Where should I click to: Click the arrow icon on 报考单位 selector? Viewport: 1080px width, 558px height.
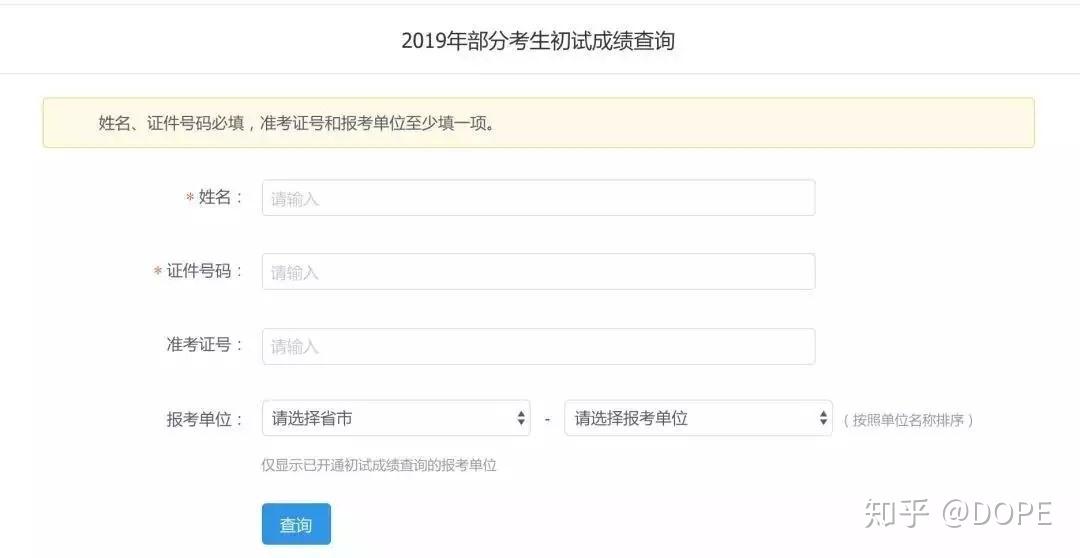pos(823,418)
